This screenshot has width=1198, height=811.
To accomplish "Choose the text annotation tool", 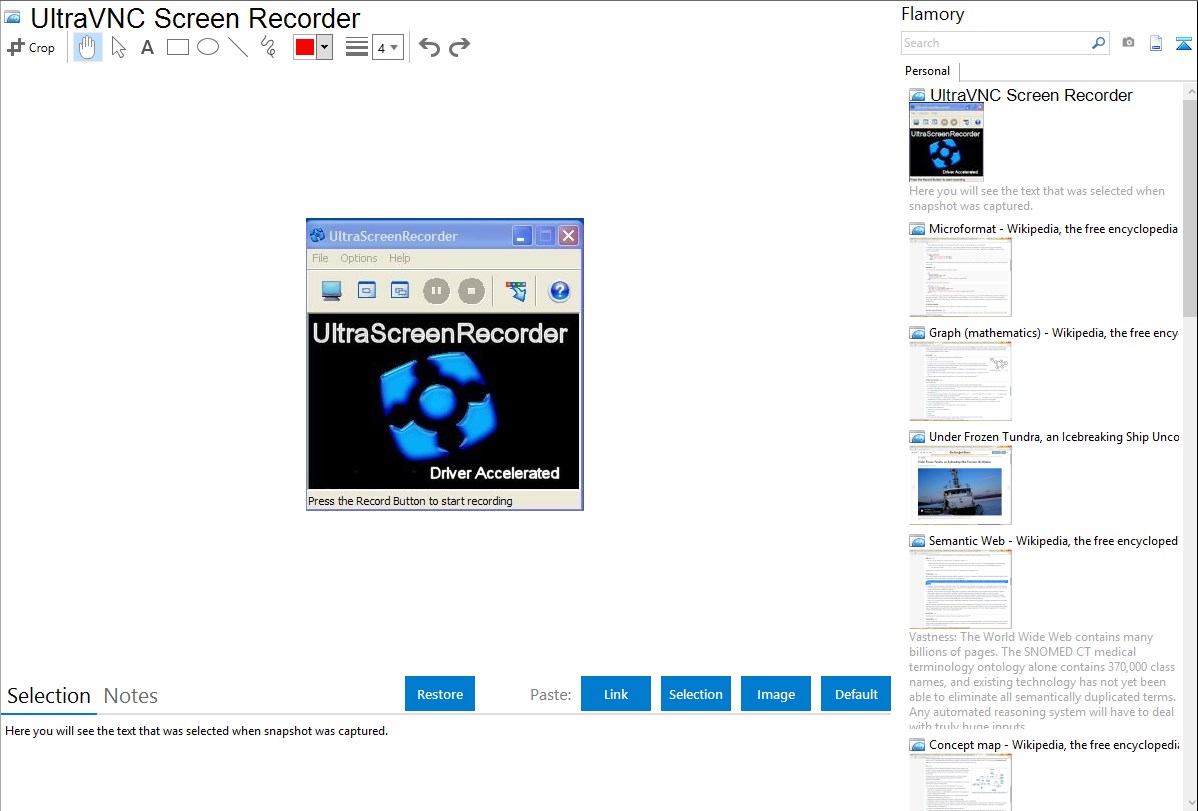I will click(x=147, y=47).
